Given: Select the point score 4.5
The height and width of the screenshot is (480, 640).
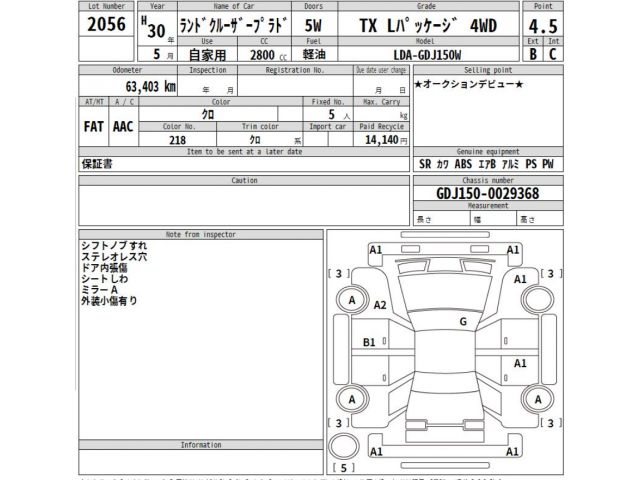Looking at the screenshot, I should pos(543,27).
